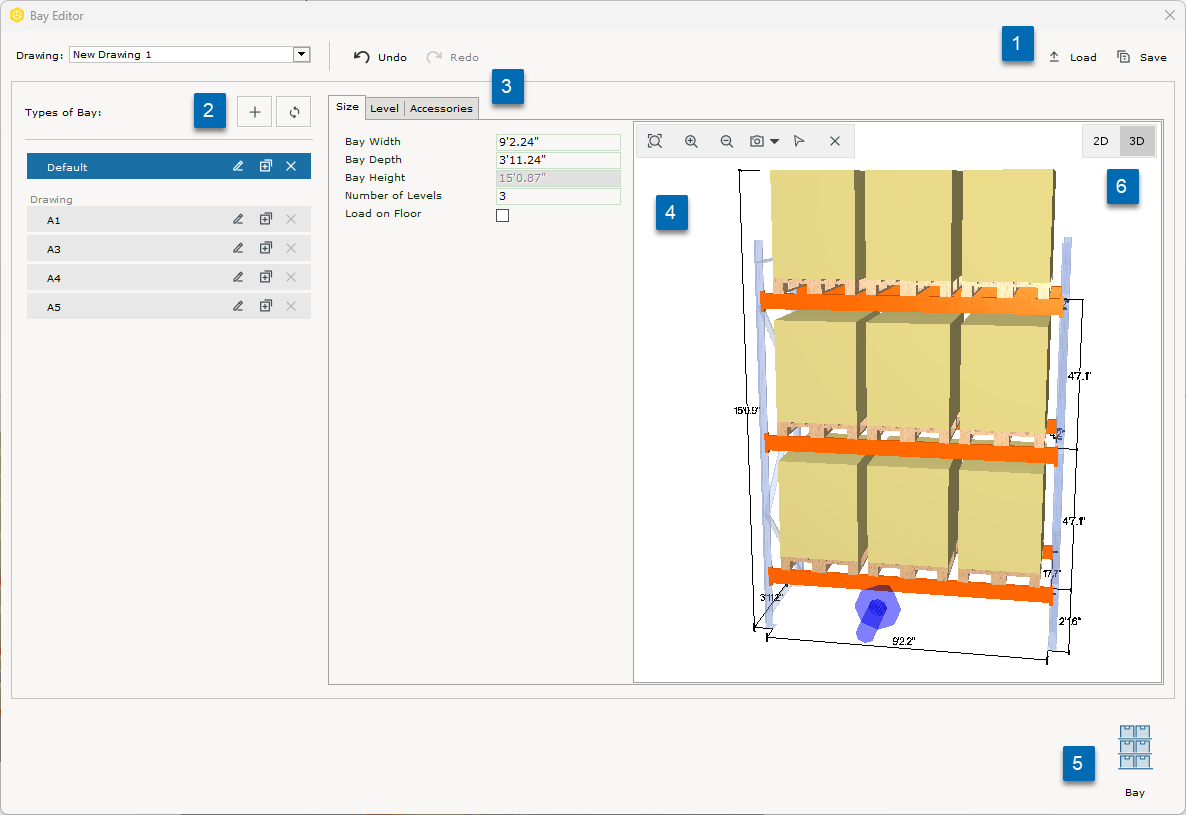The height and width of the screenshot is (815, 1186).
Task: Toggle the 3D view mode
Action: coord(1136,141)
